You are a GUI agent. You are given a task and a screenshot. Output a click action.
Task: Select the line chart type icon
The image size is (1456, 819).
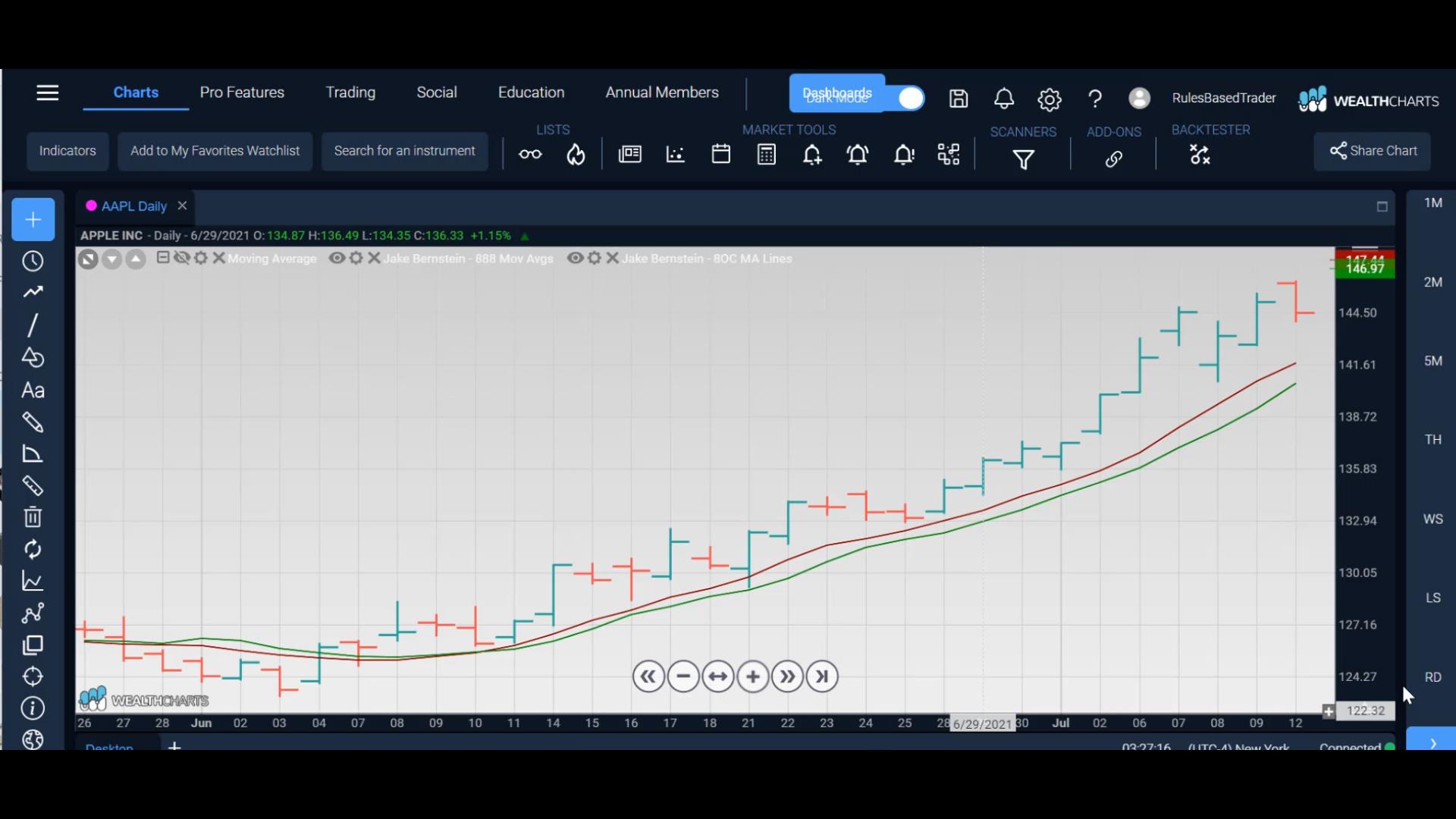pos(33,582)
